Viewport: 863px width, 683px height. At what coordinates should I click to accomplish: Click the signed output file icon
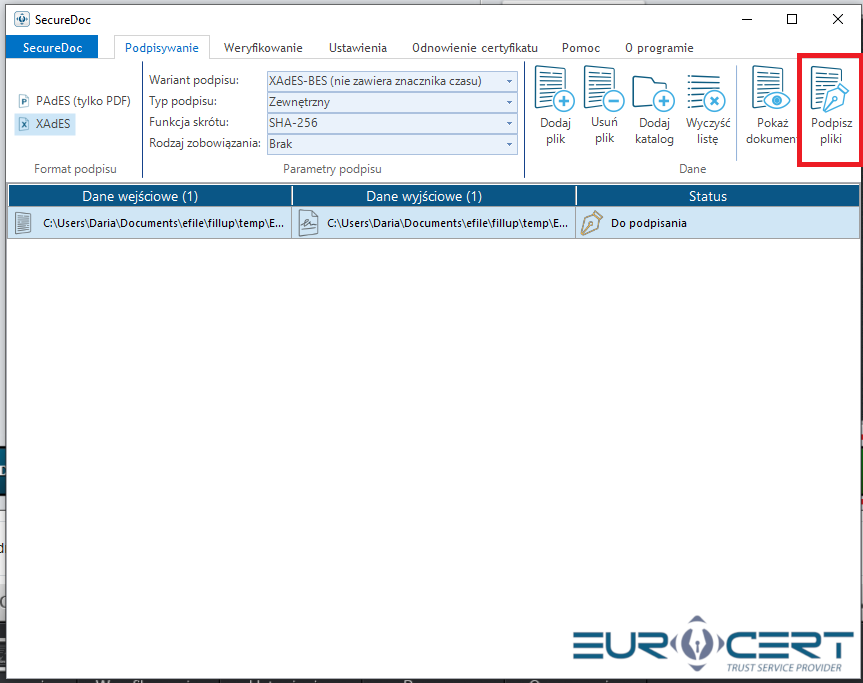(x=308, y=223)
